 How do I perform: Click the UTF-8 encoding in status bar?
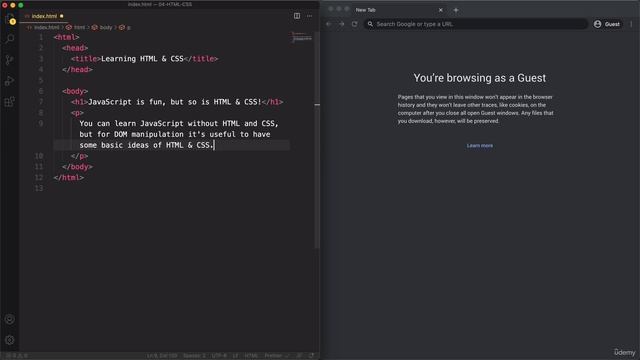219,356
